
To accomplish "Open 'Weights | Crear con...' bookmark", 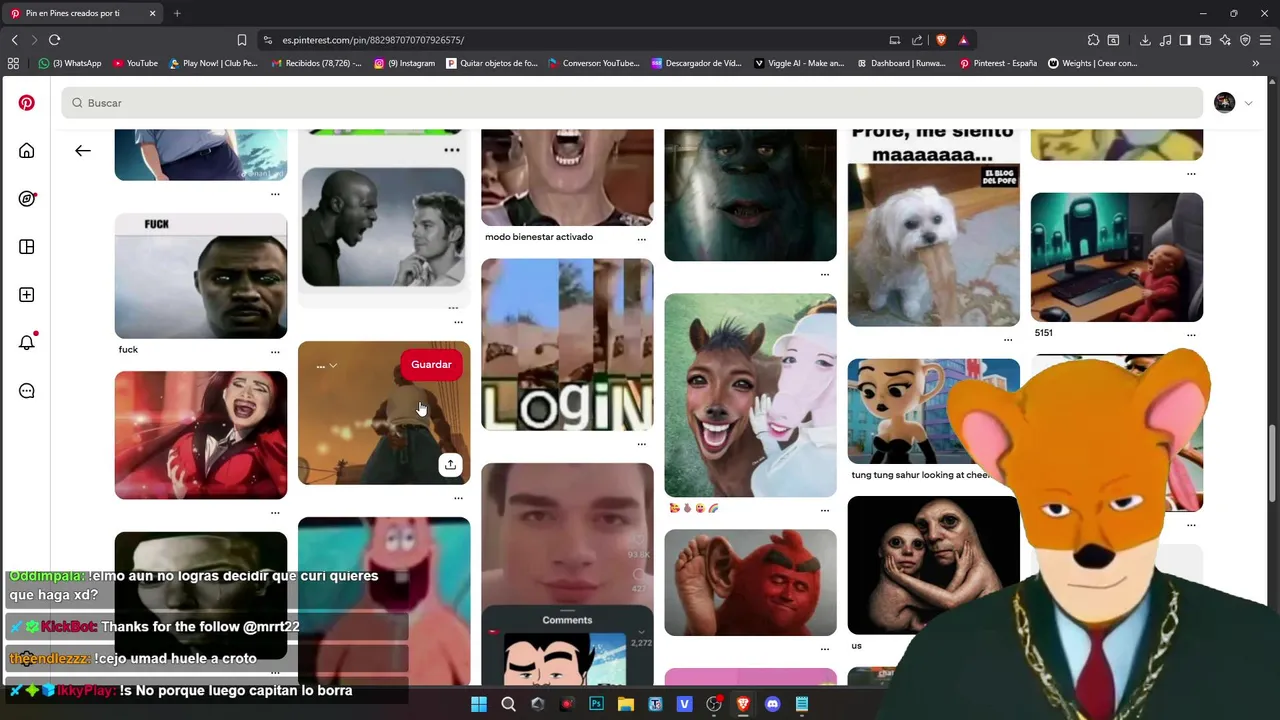I will pyautogui.click(x=1093, y=63).
